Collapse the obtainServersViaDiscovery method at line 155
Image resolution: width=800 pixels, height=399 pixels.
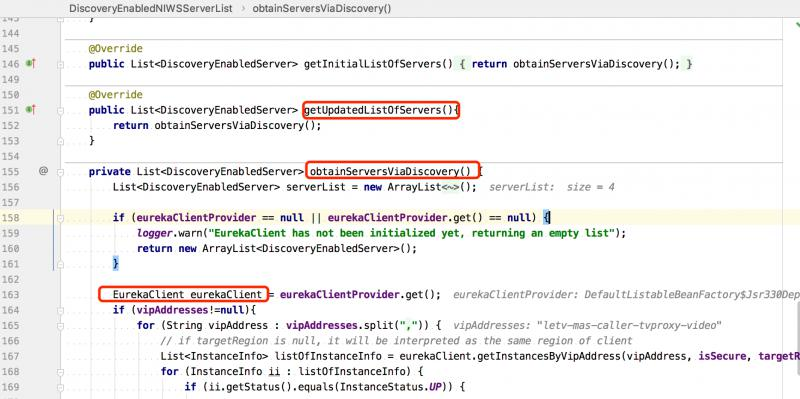click(60, 172)
